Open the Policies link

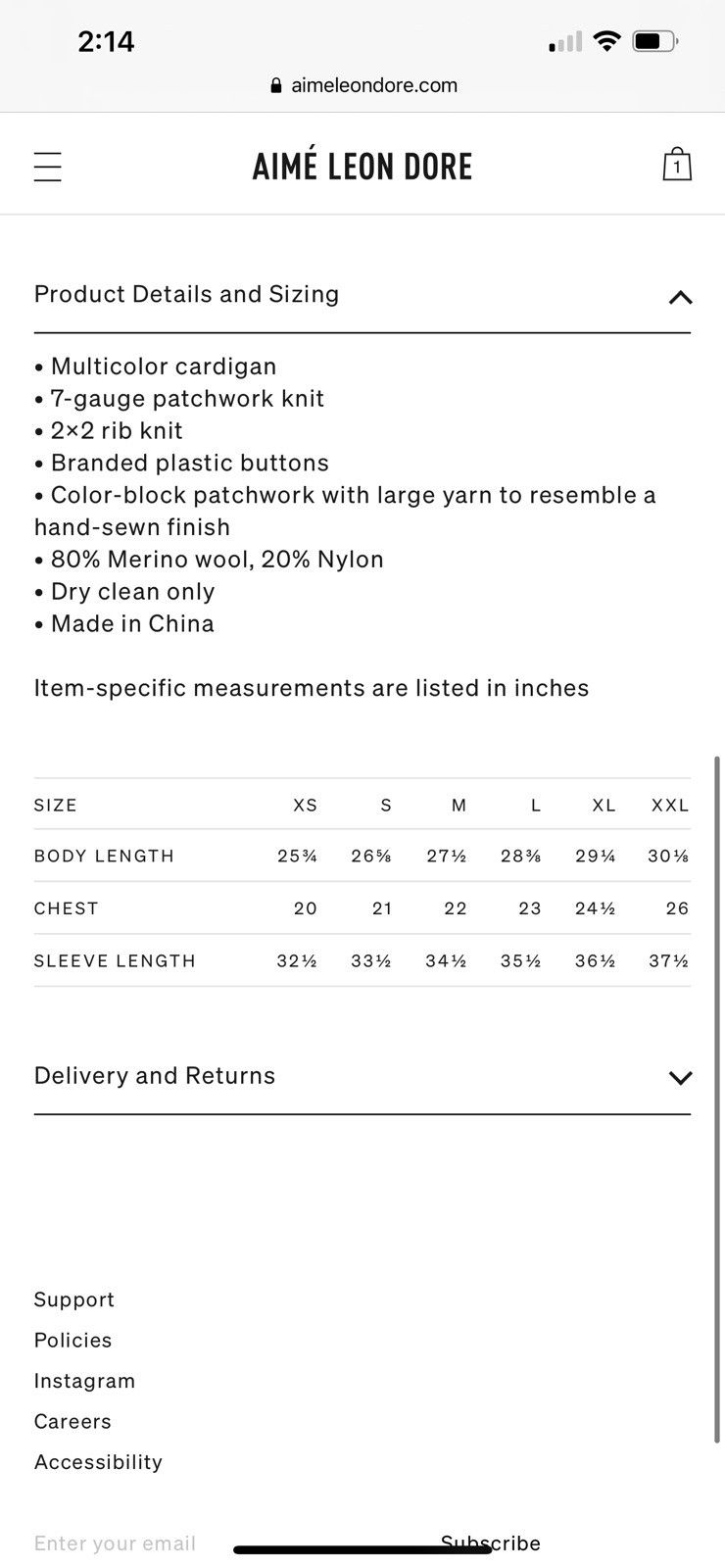pos(73,1341)
